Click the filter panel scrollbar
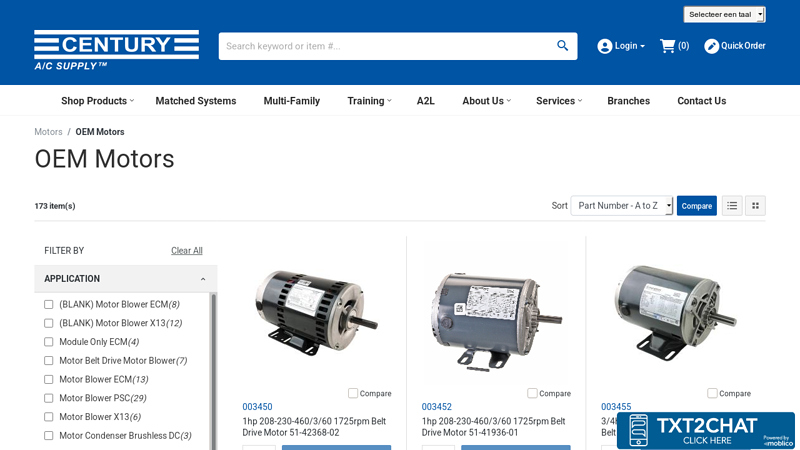Screen dimensions: 800x450 coord(214,371)
